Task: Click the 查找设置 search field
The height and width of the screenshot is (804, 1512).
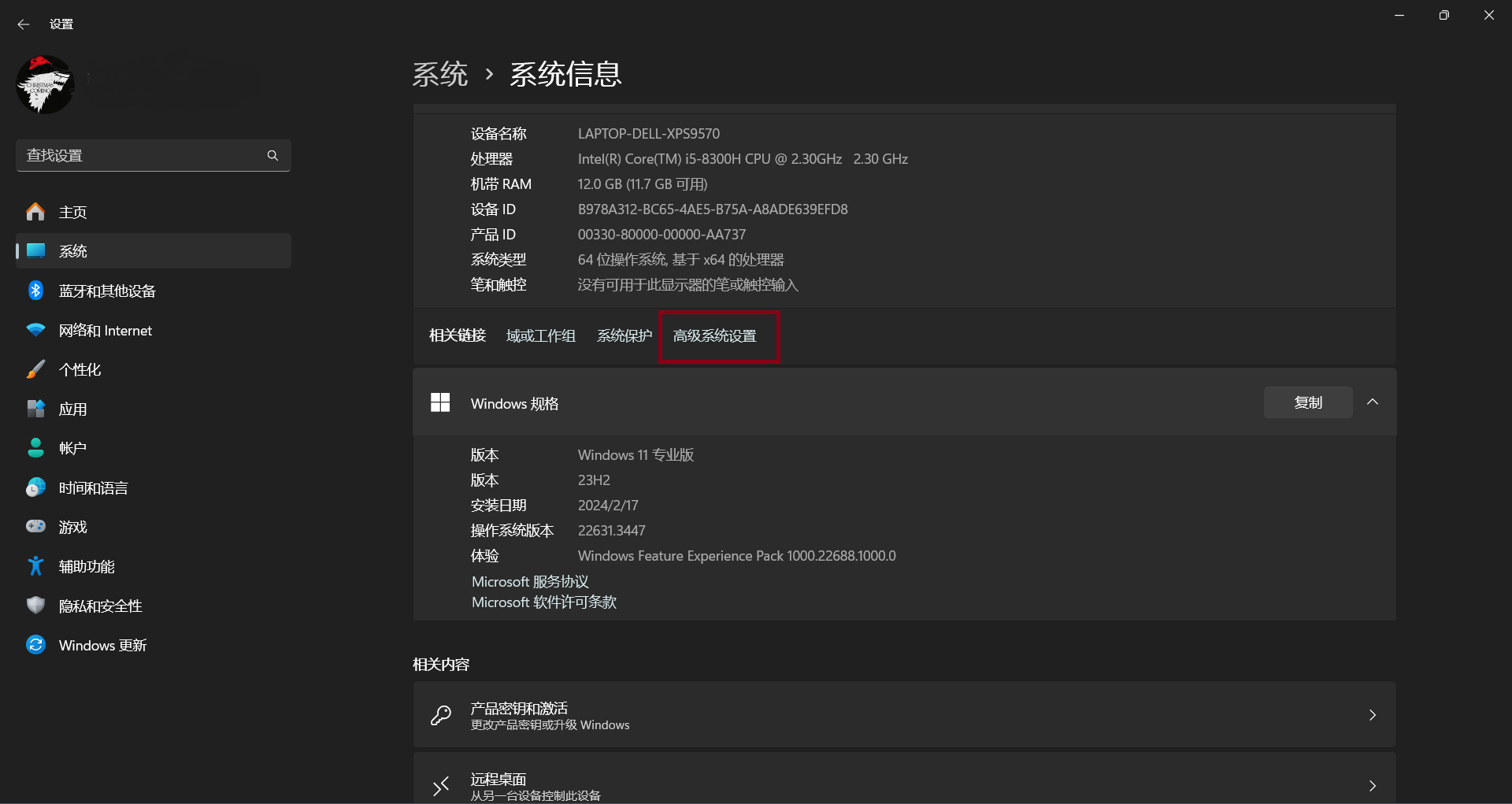Action: tap(142, 155)
